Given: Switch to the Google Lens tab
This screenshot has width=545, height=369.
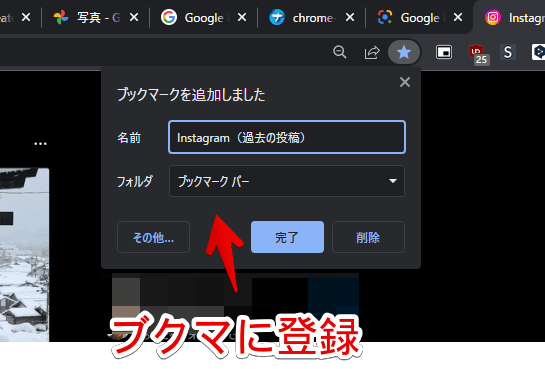Looking at the screenshot, I should coord(420,17).
